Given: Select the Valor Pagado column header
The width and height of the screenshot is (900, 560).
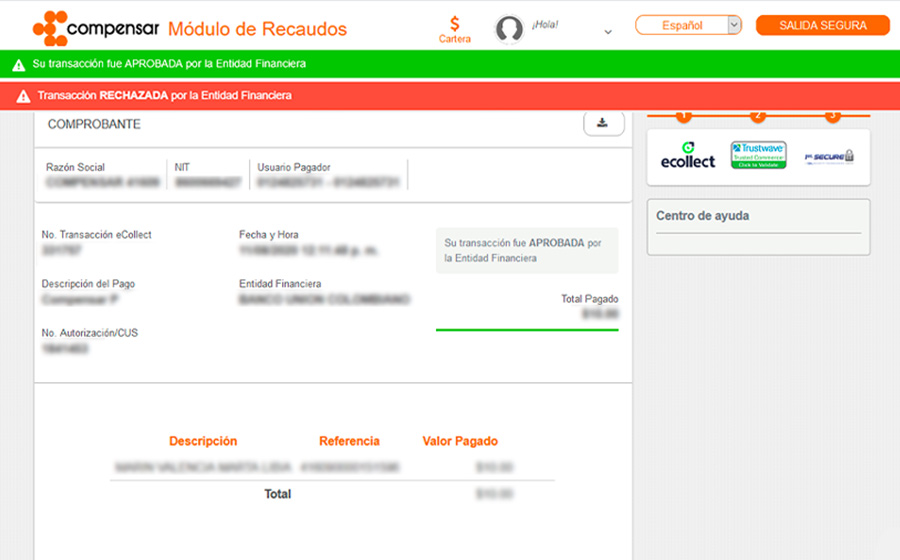Looking at the screenshot, I should click(x=460, y=441).
